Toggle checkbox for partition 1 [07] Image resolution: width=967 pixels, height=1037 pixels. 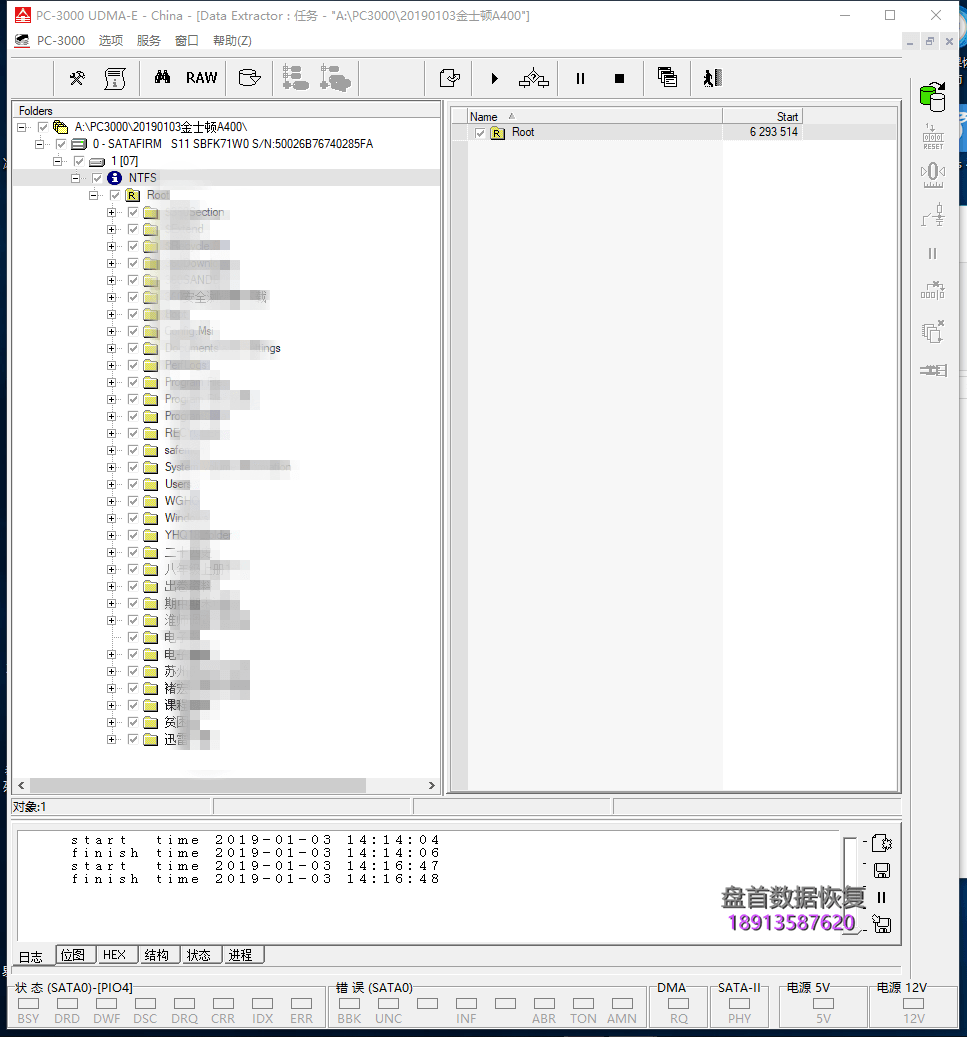tap(79, 161)
